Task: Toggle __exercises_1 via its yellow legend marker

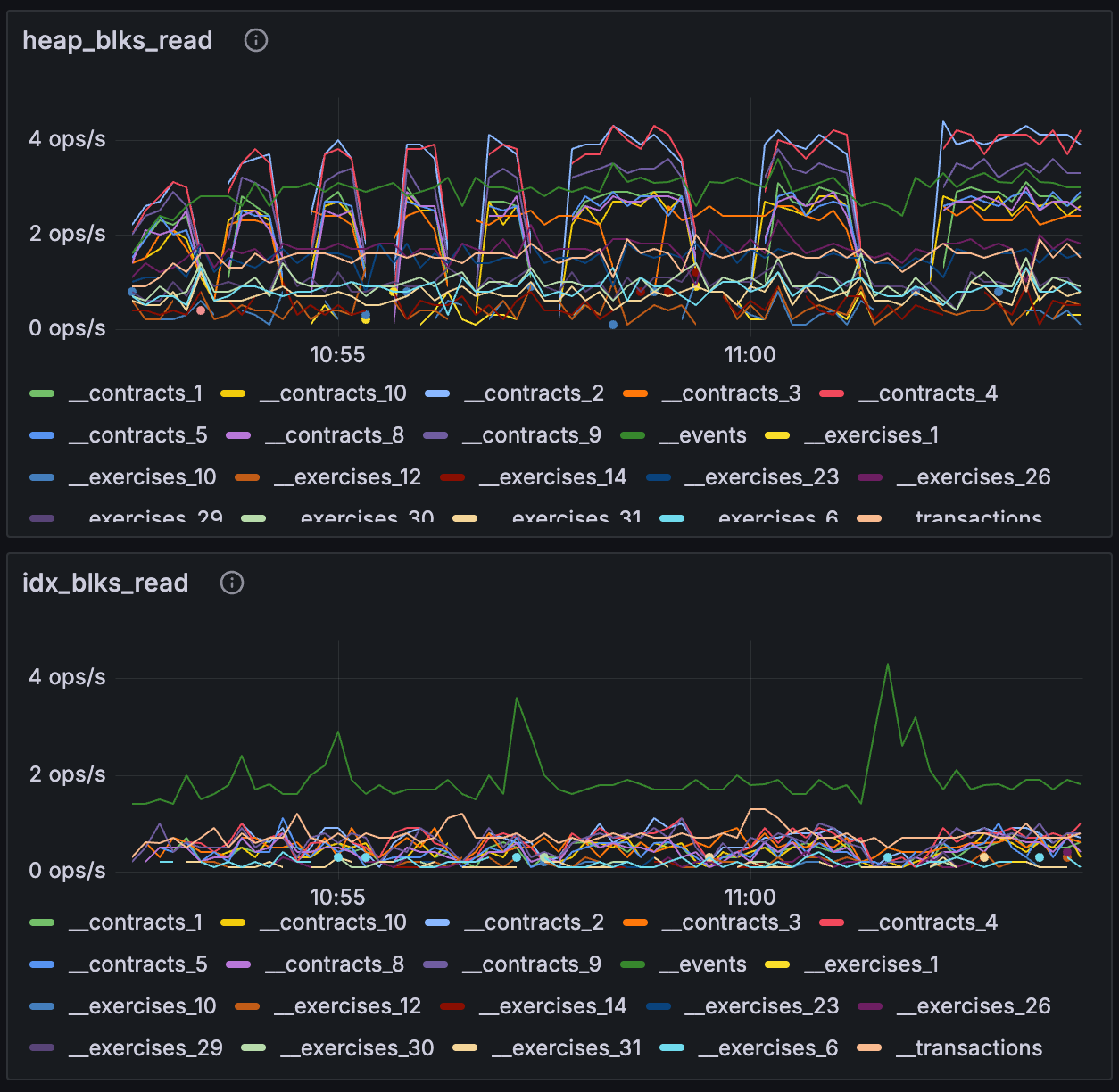Action: 775,434
